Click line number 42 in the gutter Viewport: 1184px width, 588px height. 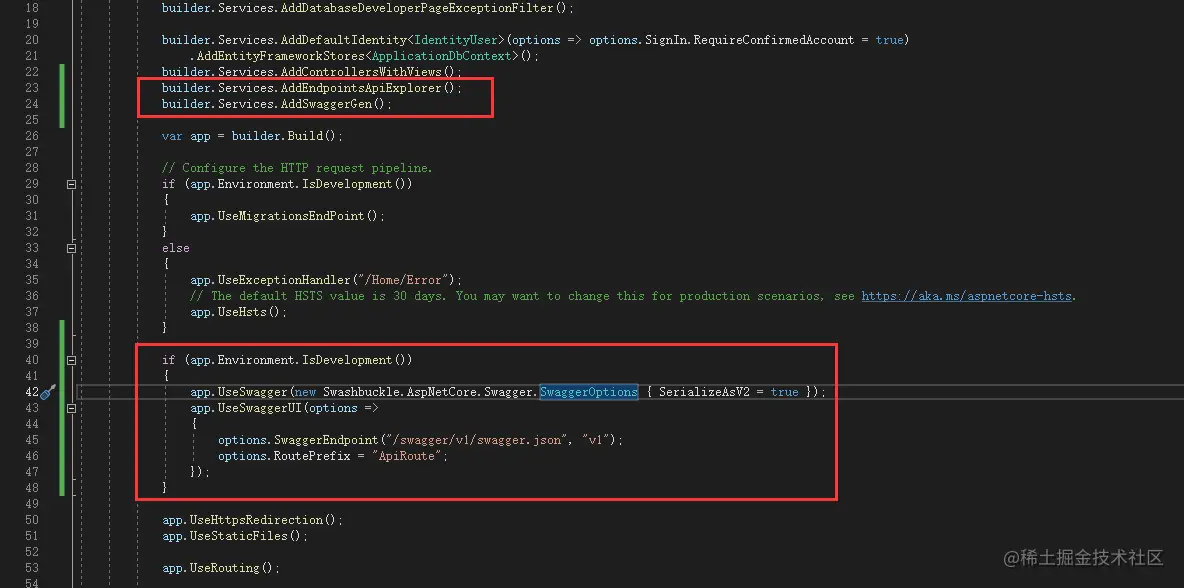click(32, 392)
